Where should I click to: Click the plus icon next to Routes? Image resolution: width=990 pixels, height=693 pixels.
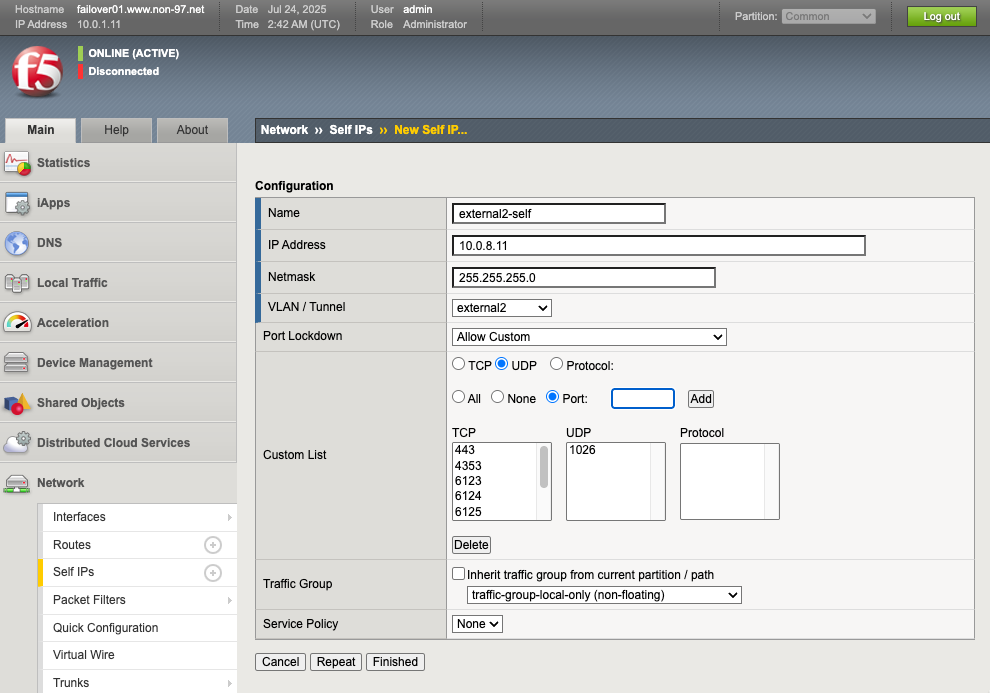213,545
